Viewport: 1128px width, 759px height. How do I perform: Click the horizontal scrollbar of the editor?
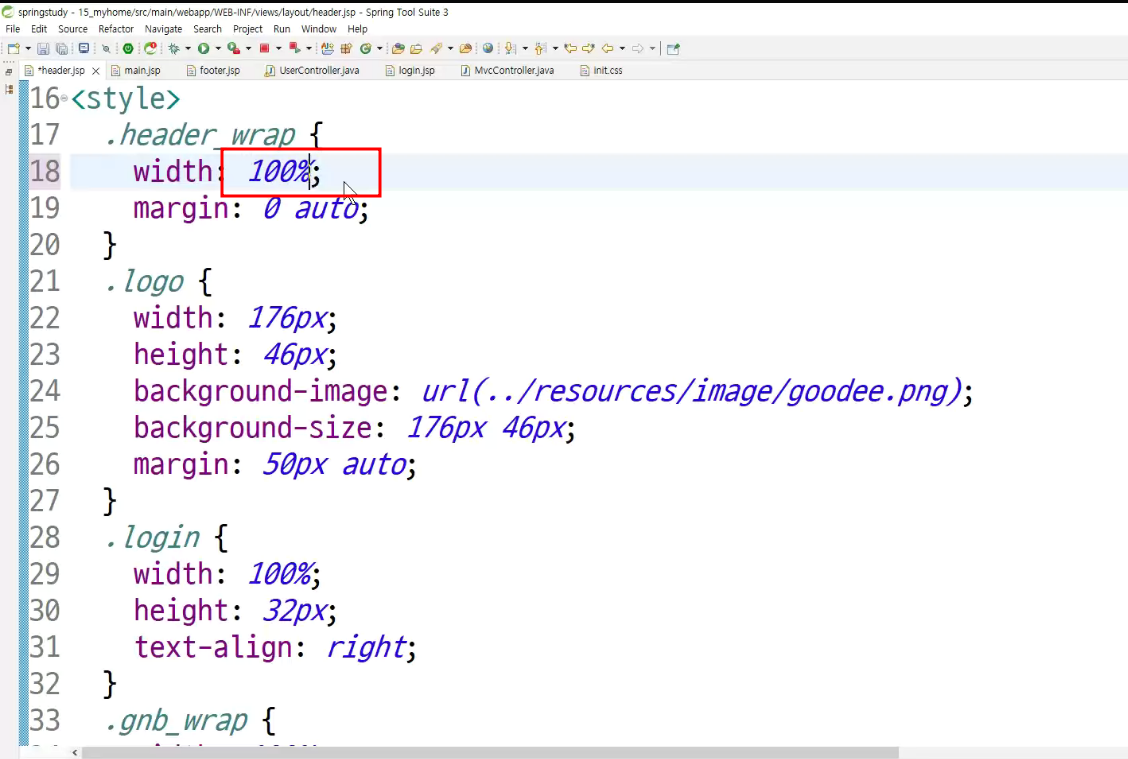pyautogui.click(x=489, y=753)
